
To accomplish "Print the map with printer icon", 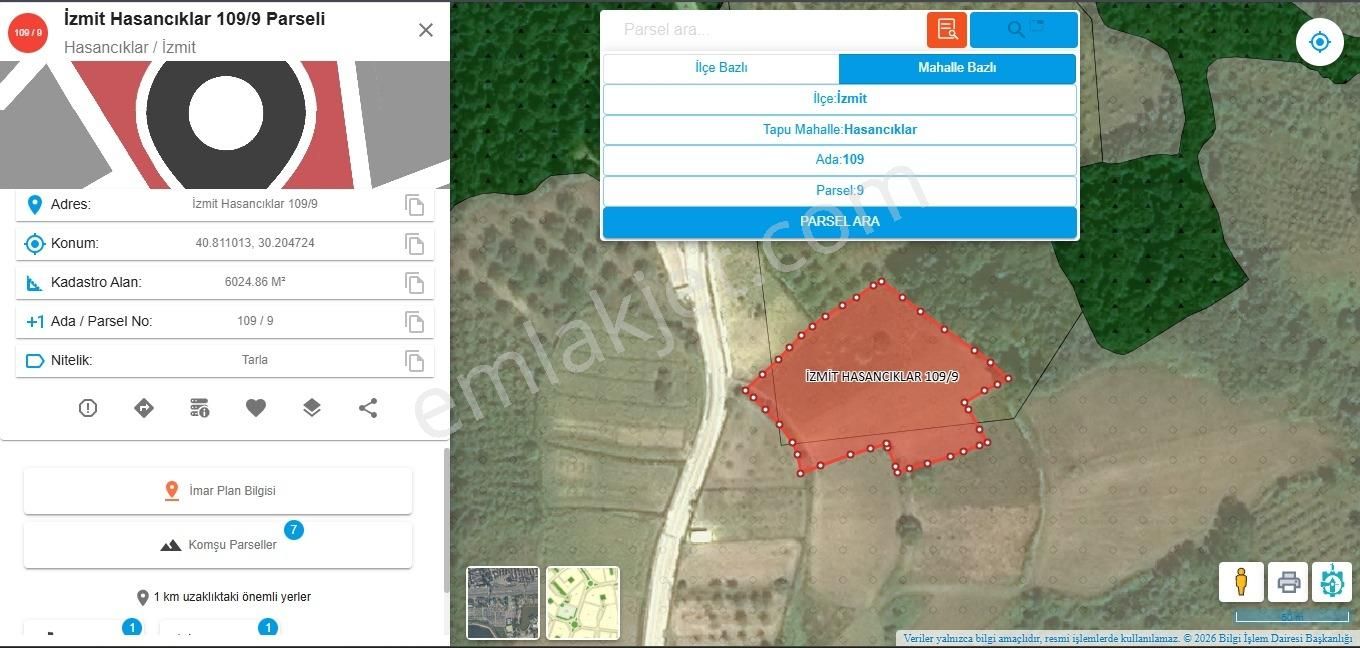I will (1288, 581).
